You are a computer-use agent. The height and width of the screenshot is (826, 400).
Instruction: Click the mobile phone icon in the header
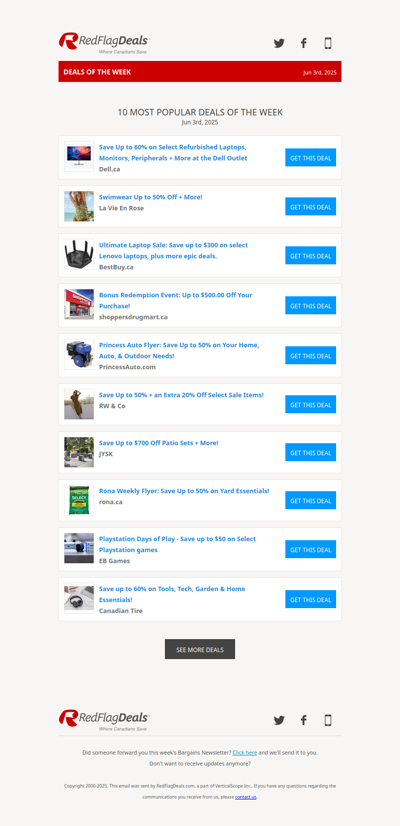point(328,43)
